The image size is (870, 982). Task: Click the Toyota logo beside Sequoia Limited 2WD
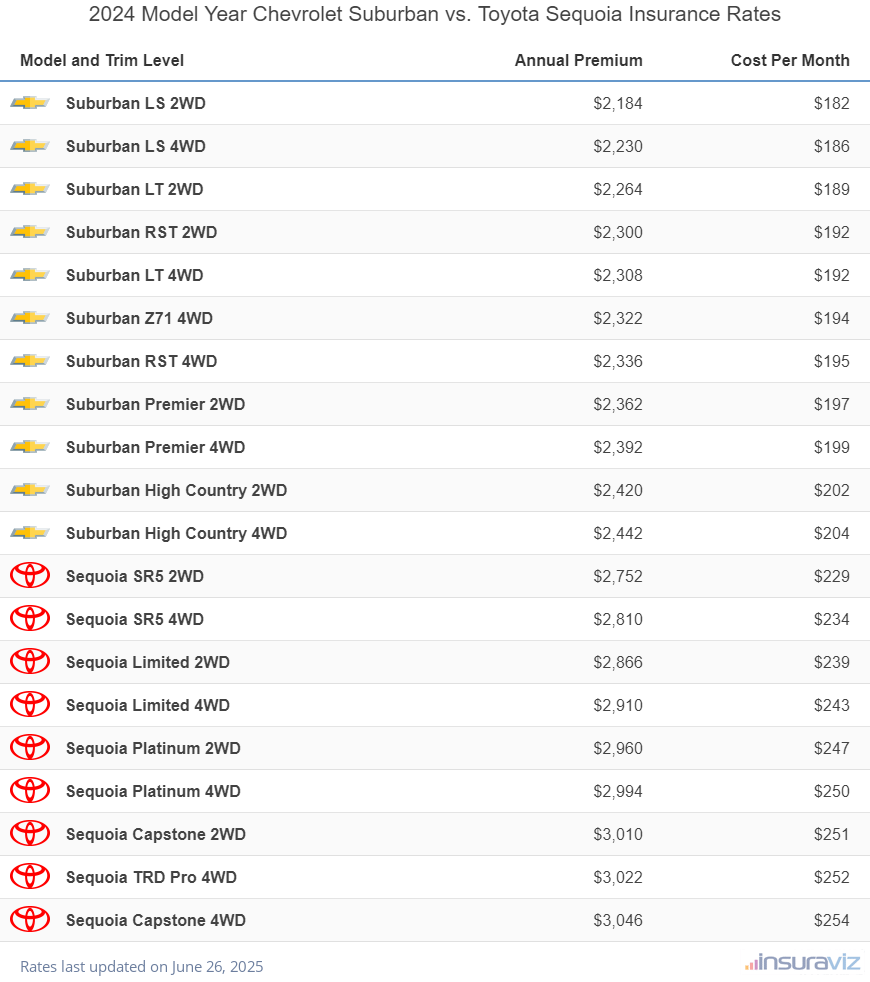coord(30,662)
